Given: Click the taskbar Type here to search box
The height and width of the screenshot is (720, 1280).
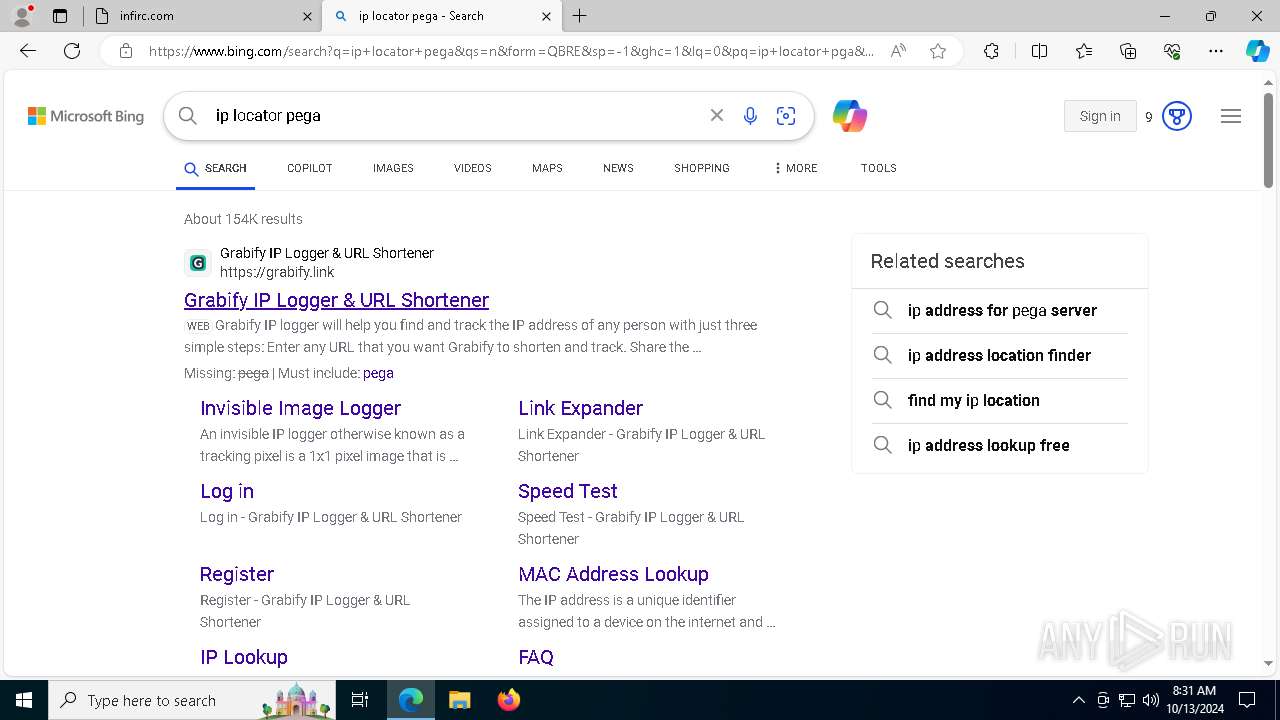Looking at the screenshot, I should tap(193, 700).
